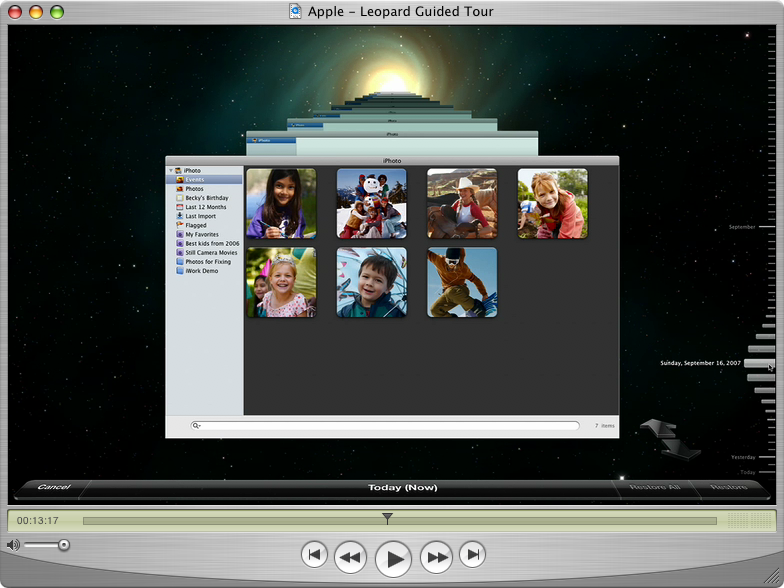
Task: Select Events in the iPhoto sidebar
Action: click(x=204, y=180)
